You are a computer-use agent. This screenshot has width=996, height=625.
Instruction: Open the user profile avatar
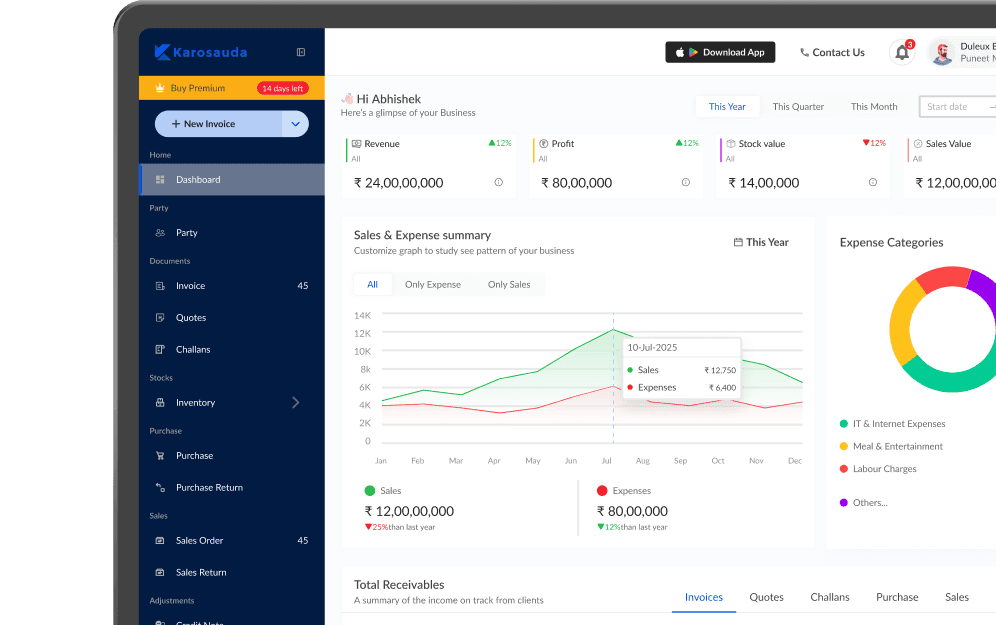click(942, 53)
